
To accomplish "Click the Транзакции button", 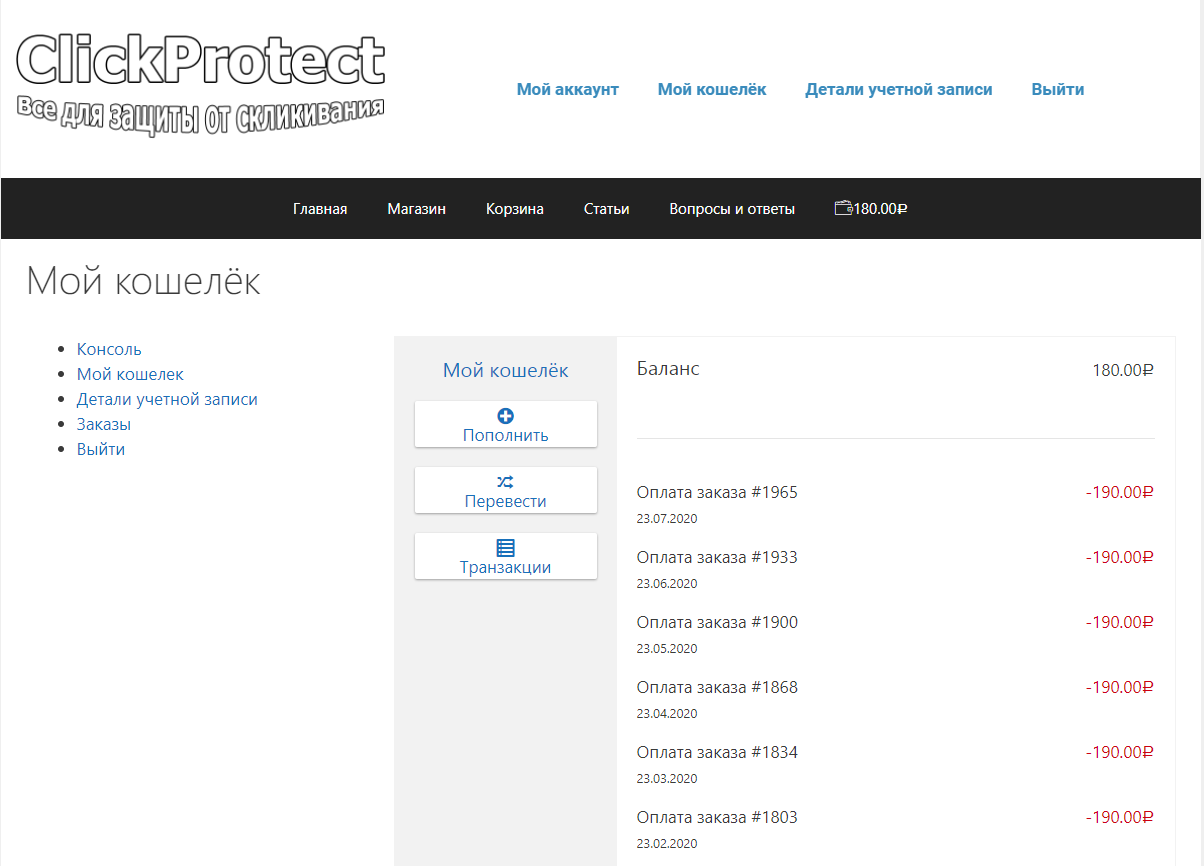I will click(x=506, y=556).
